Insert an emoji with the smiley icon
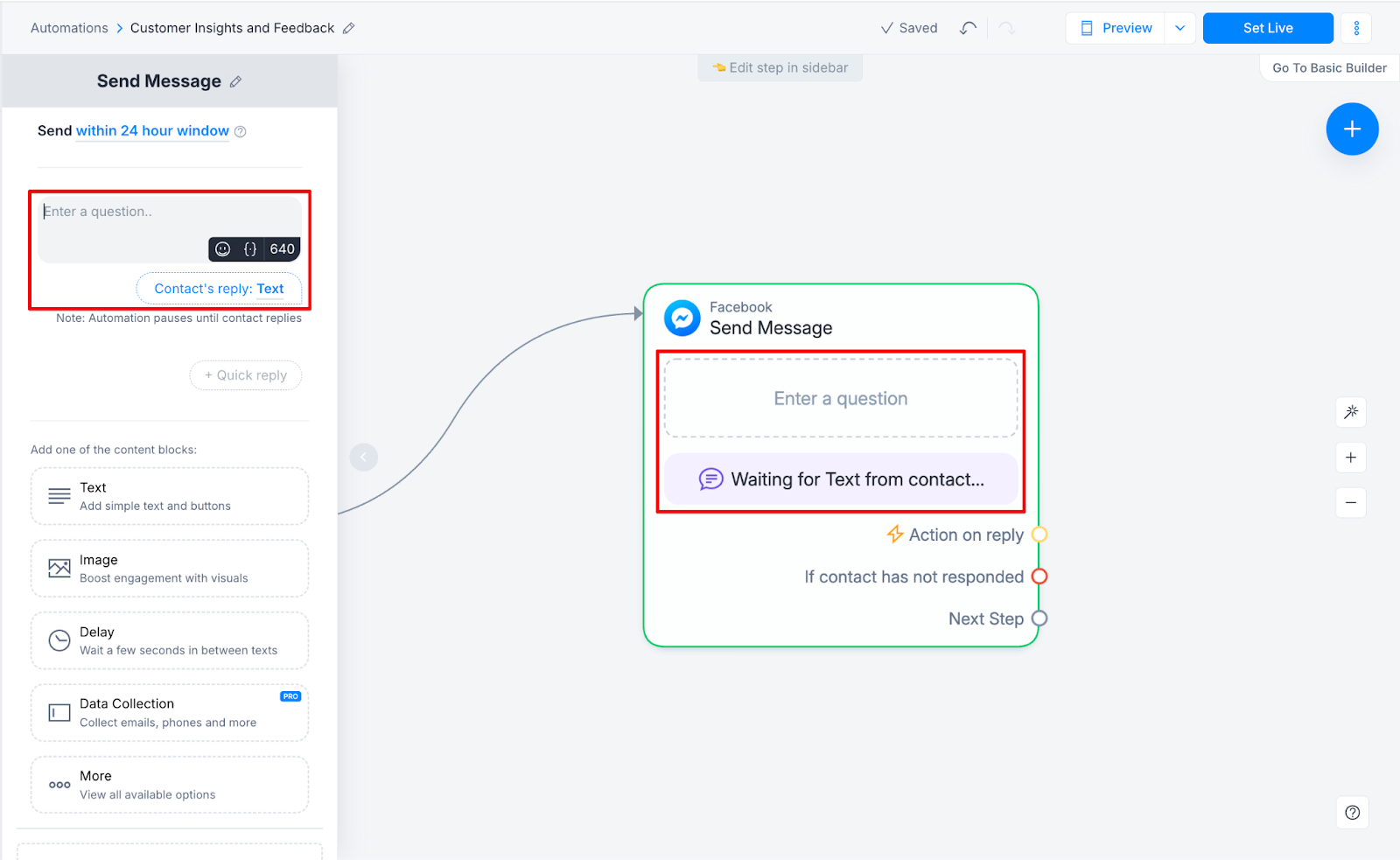The width and height of the screenshot is (1400, 860). click(x=223, y=249)
